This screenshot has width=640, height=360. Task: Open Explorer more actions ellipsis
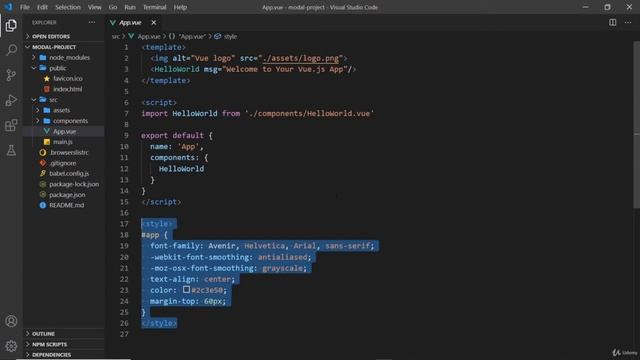92,22
